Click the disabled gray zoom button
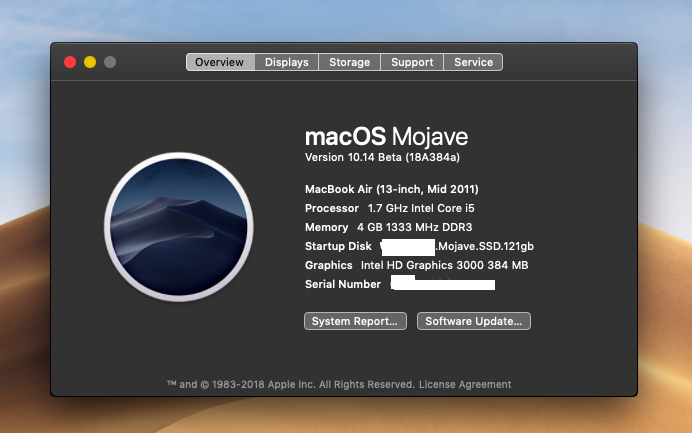Screen dimensions: 692x433 pos(110,62)
